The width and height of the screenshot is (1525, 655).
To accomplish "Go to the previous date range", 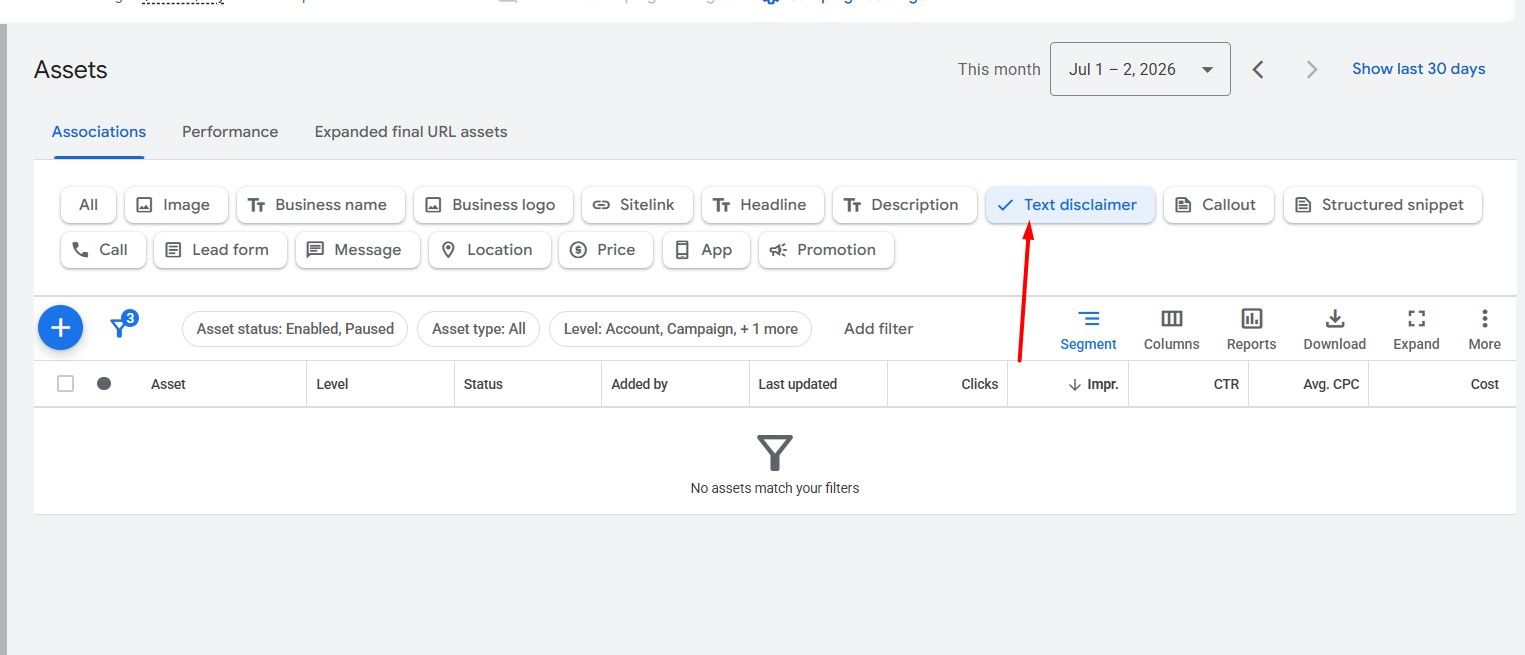I will click(1258, 69).
